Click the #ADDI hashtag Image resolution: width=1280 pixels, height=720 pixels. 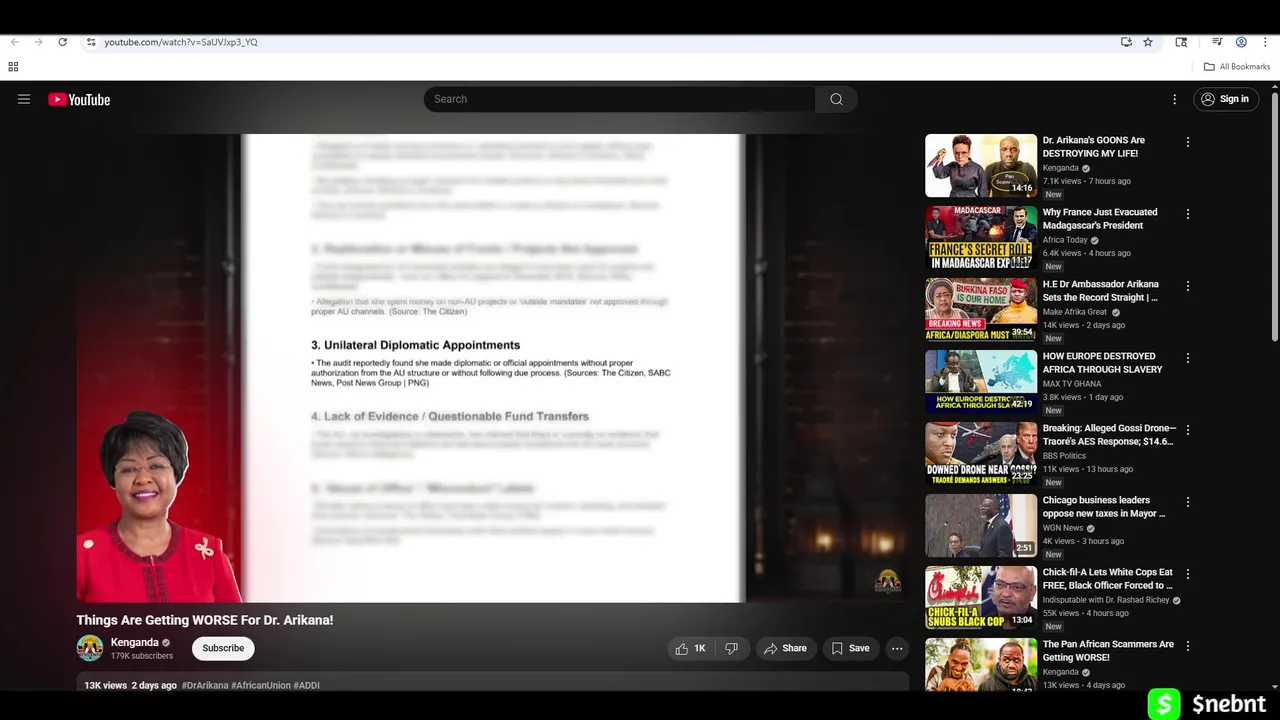(306, 685)
